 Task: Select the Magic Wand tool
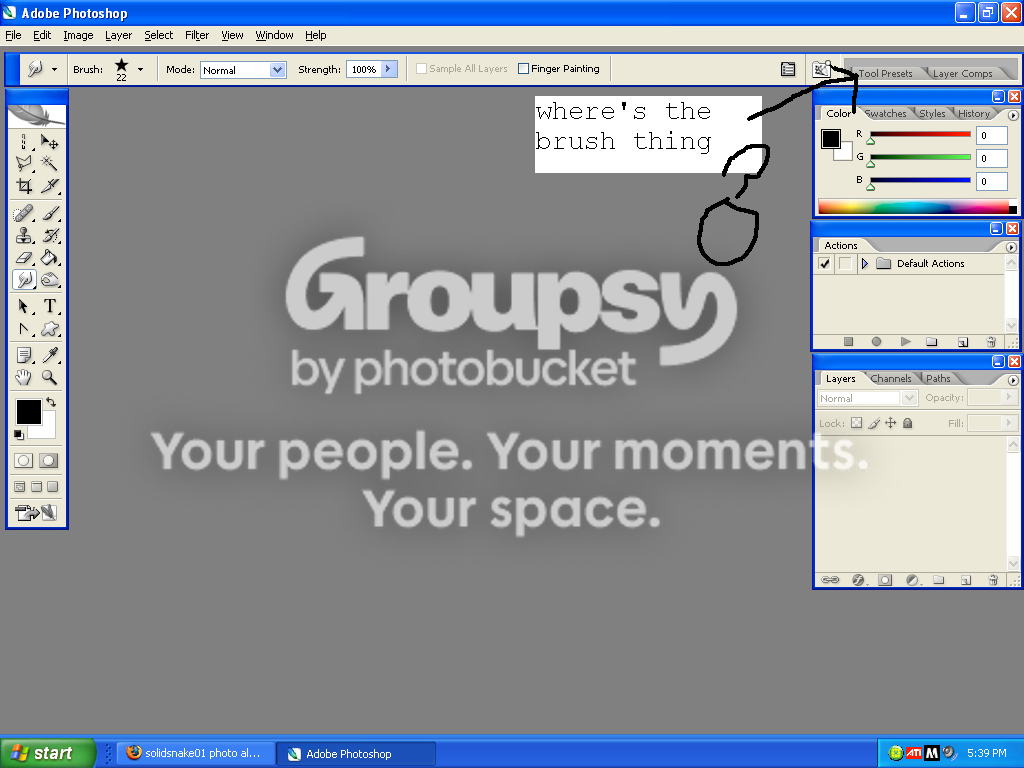pos(50,163)
